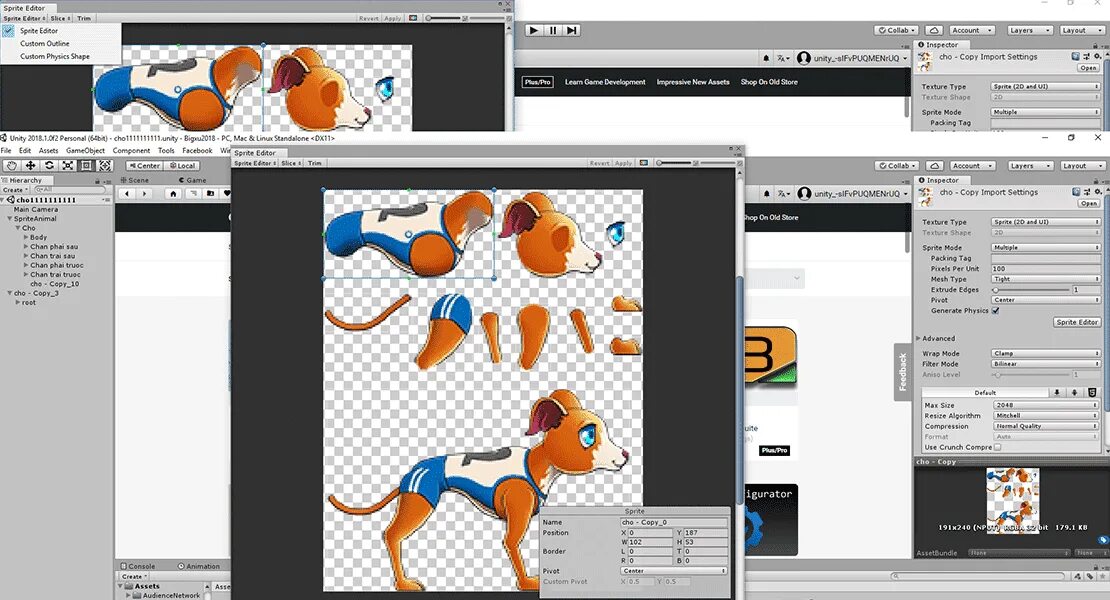This screenshot has height=600, width=1110.
Task: Click the sprite Name field cho - Copy_0
Action: [x=674, y=522]
